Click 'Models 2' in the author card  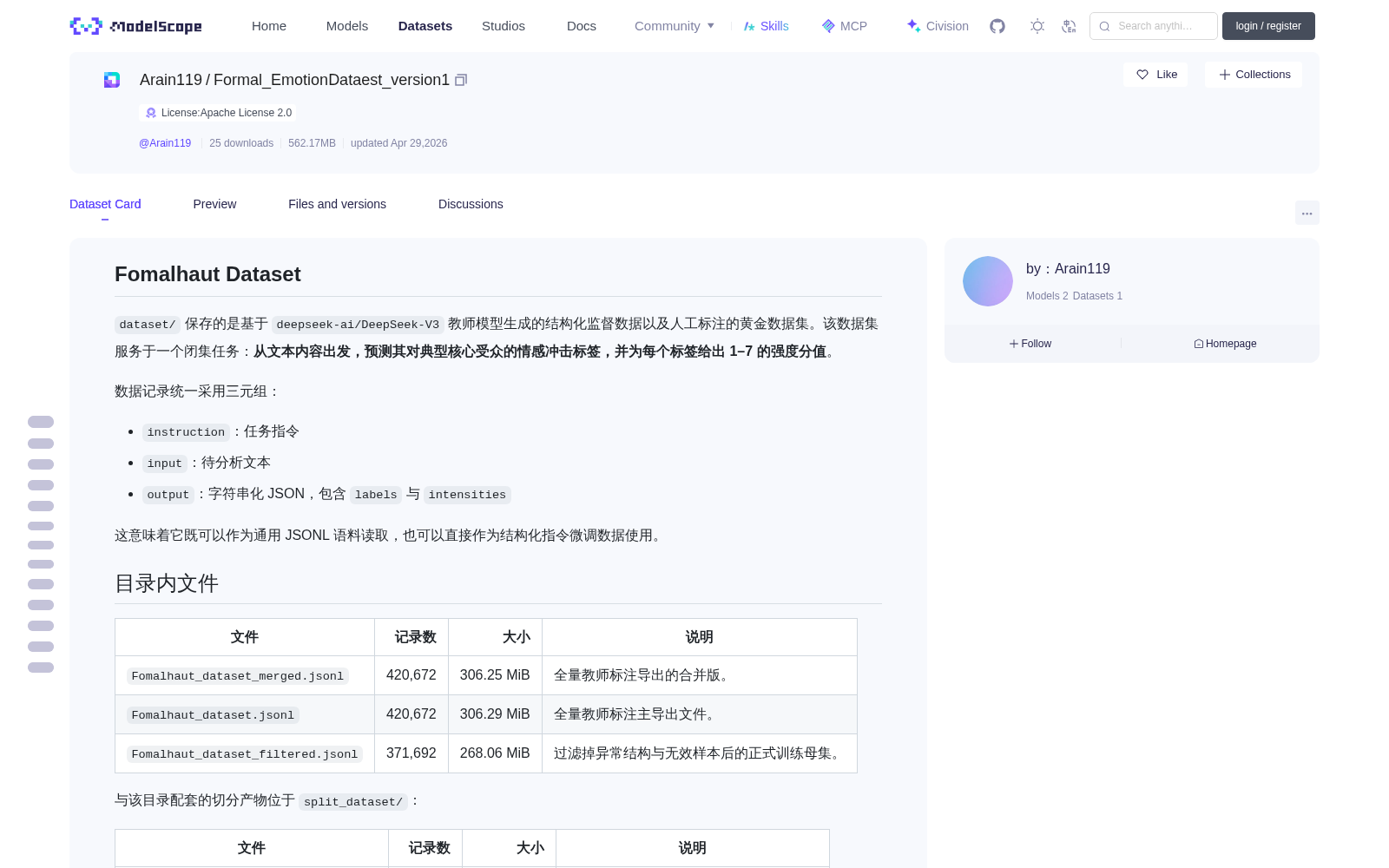click(1047, 296)
